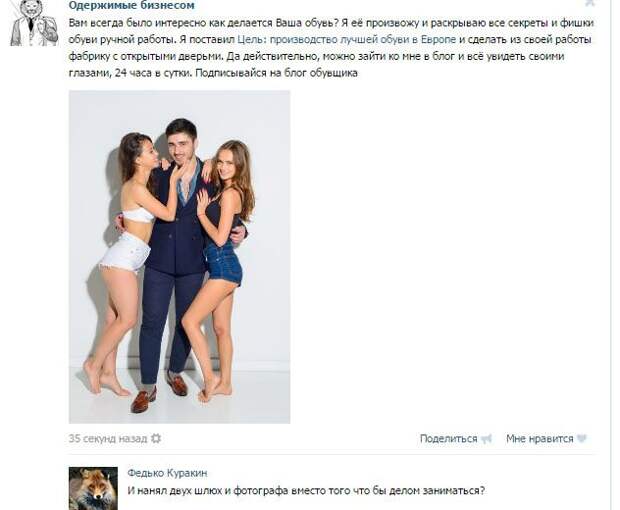The image size is (620, 510).
Task: Click the phrase Подписывайся на блог обувщика
Action: [276, 73]
